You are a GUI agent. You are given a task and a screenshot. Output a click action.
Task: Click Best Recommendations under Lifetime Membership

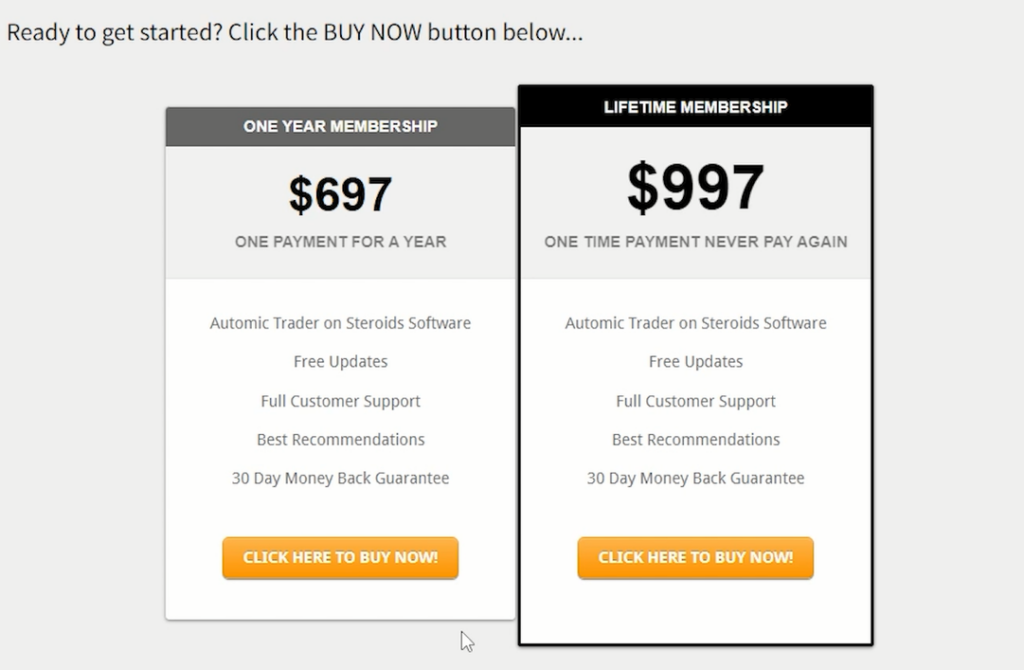click(x=695, y=440)
